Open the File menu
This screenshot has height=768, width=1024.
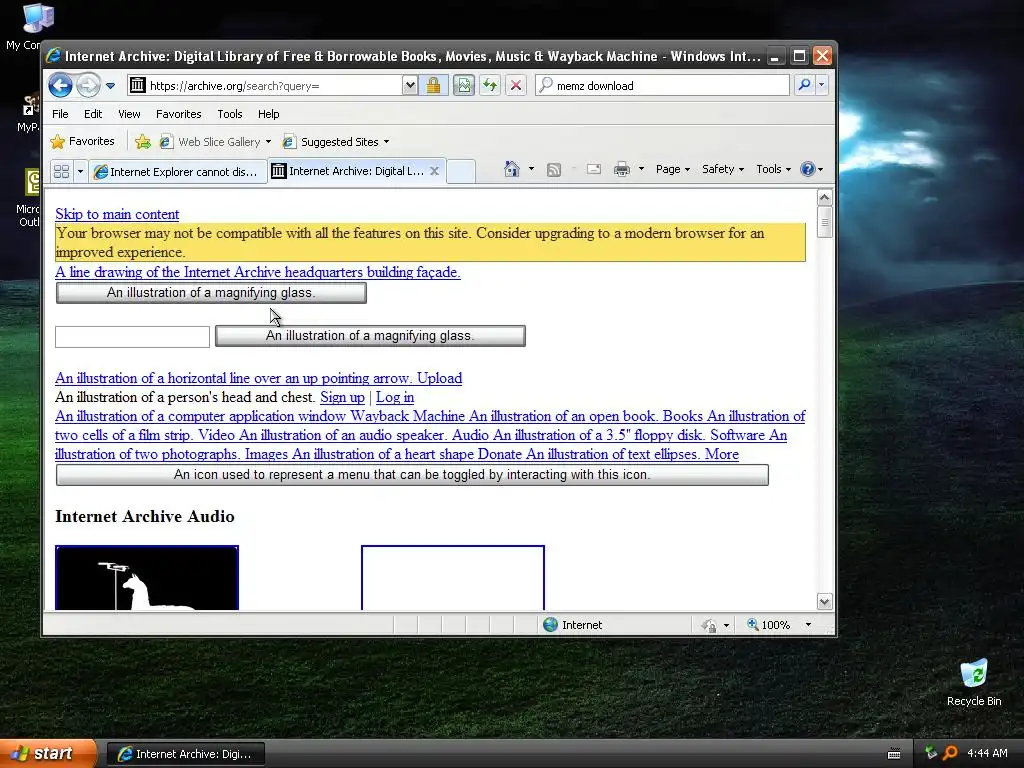pos(60,114)
